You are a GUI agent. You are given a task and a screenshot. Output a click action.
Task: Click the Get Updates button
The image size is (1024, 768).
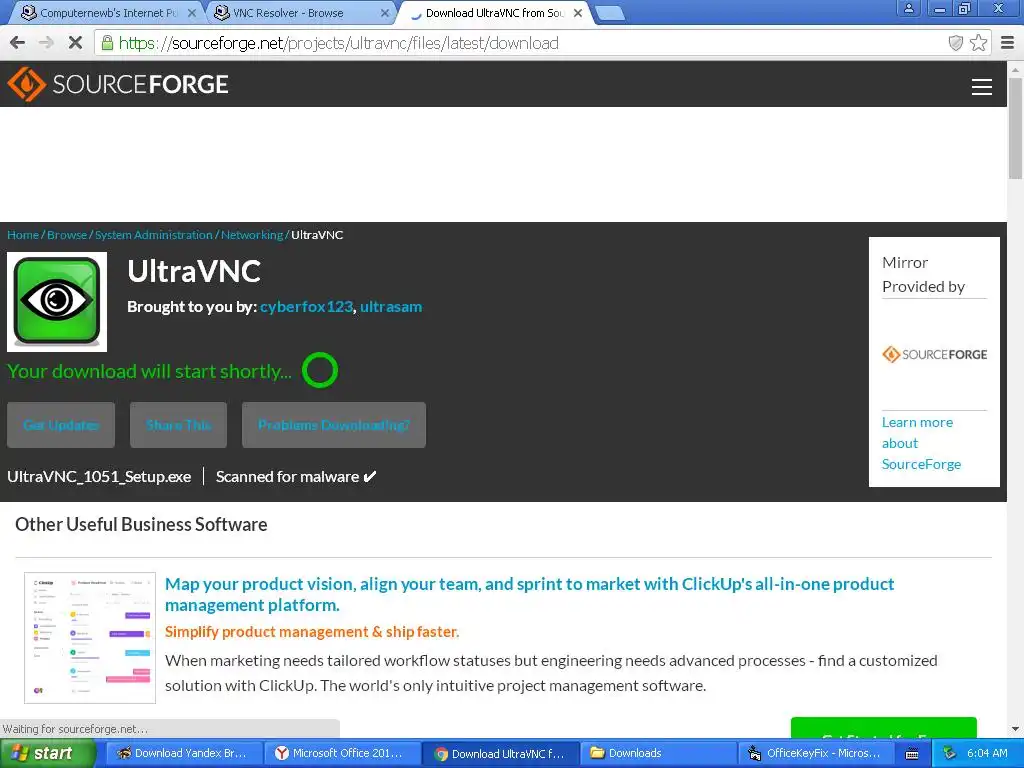click(61, 425)
